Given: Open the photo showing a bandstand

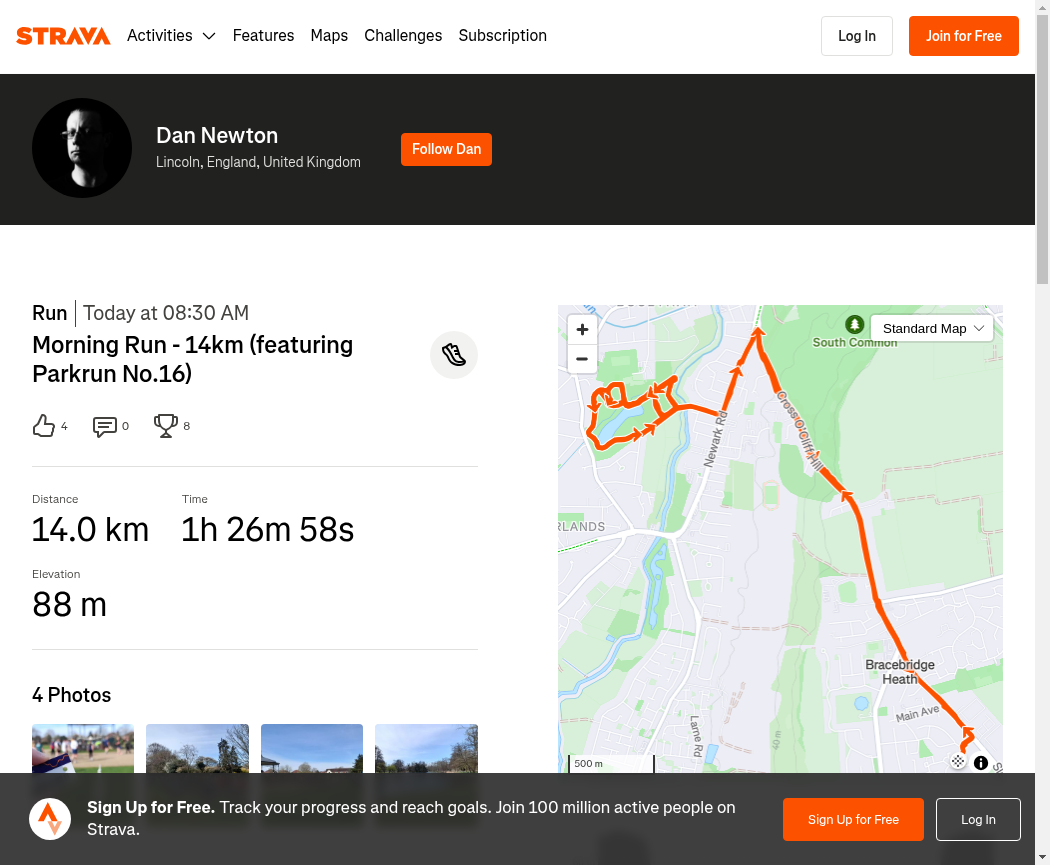Looking at the screenshot, I should 312,749.
